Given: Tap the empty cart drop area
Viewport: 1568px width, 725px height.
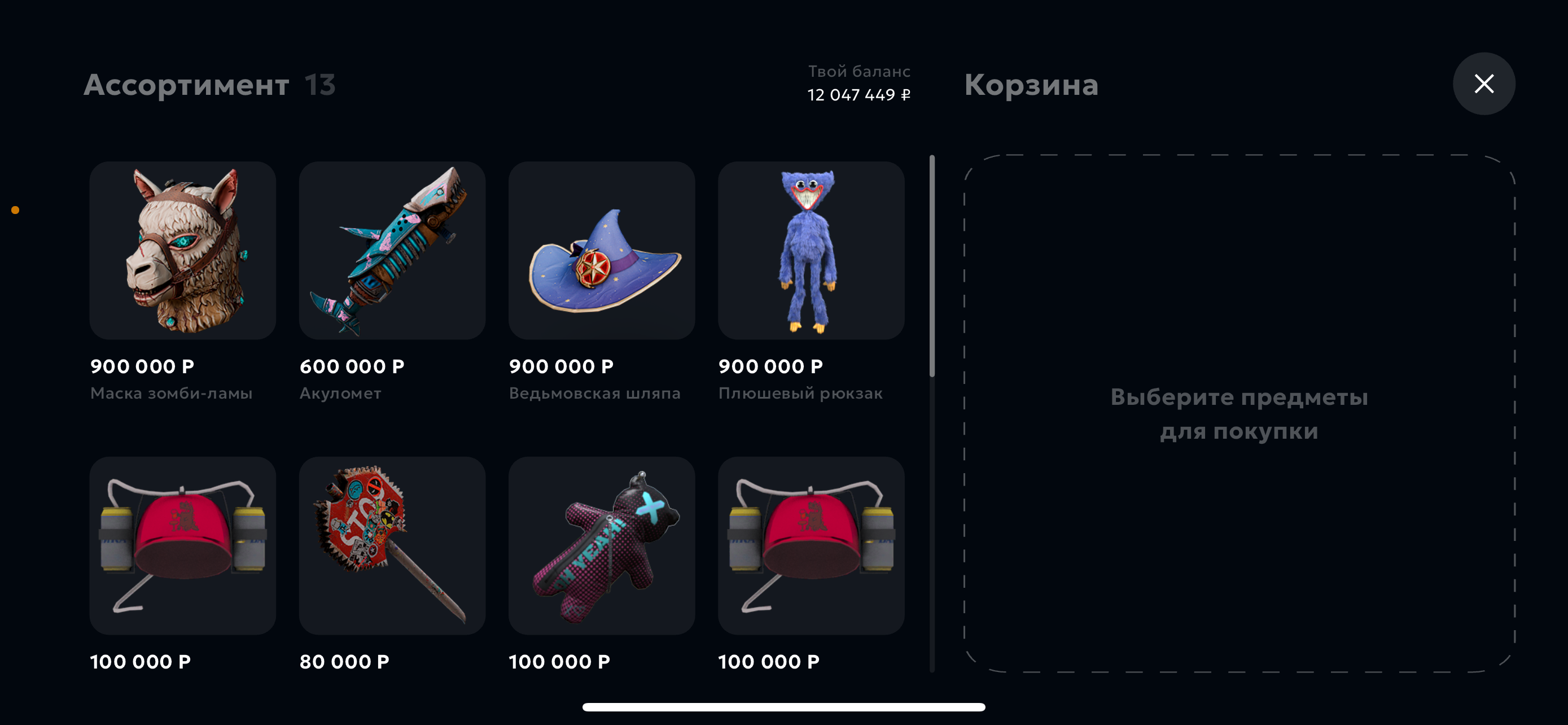Looking at the screenshot, I should click(x=1239, y=413).
